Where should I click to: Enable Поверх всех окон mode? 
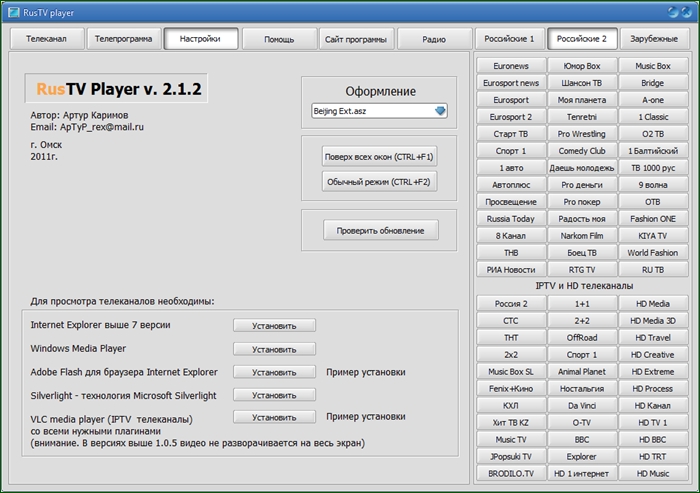379,157
